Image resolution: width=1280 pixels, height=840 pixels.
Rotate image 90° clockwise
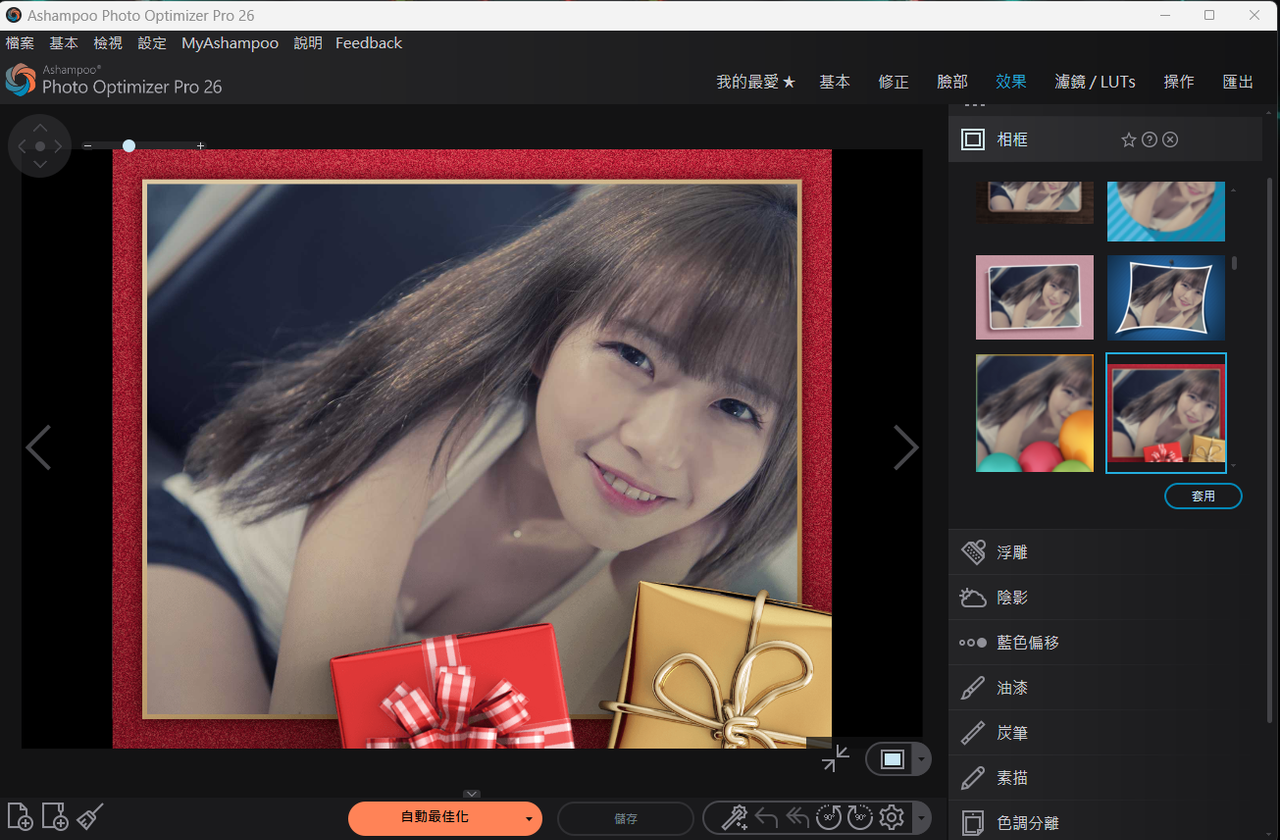[x=860, y=817]
